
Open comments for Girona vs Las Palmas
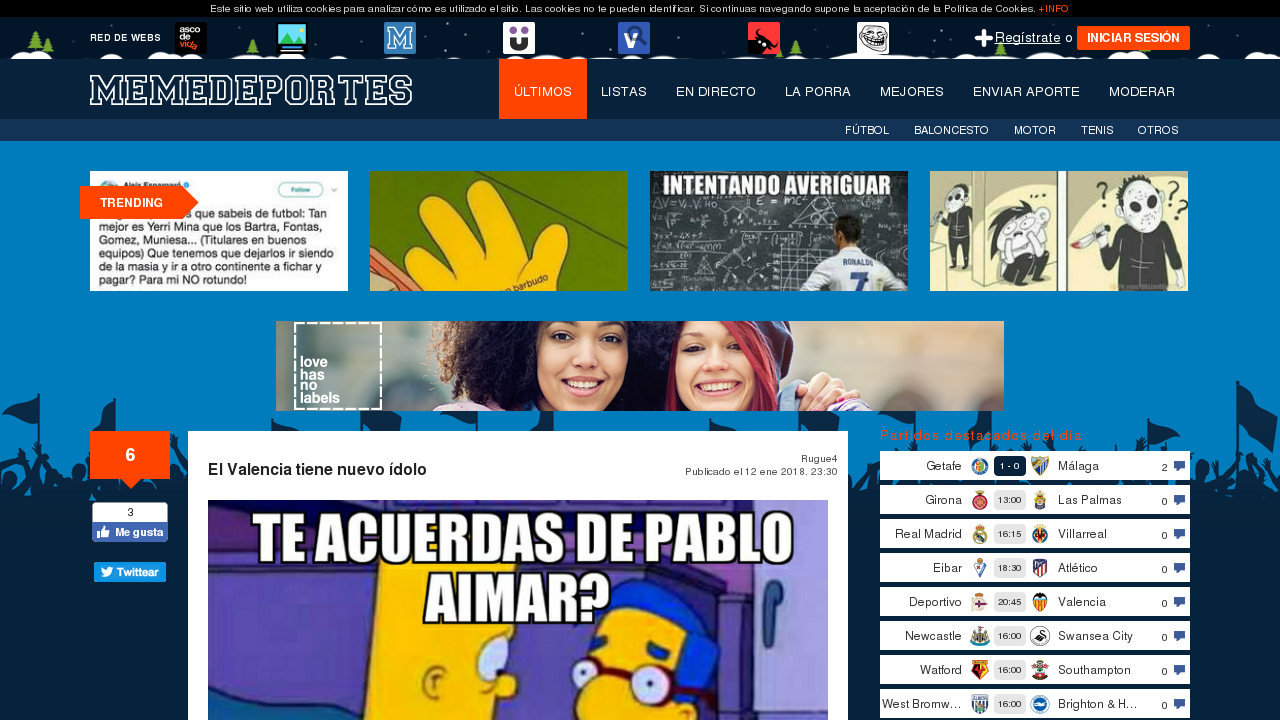(1180, 500)
